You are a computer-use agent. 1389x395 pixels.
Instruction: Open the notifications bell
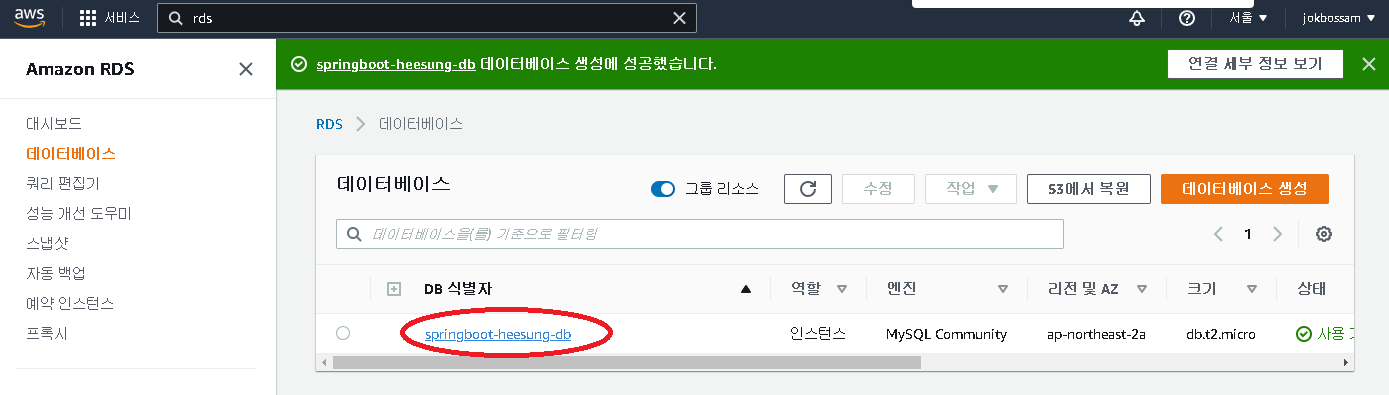[1137, 18]
